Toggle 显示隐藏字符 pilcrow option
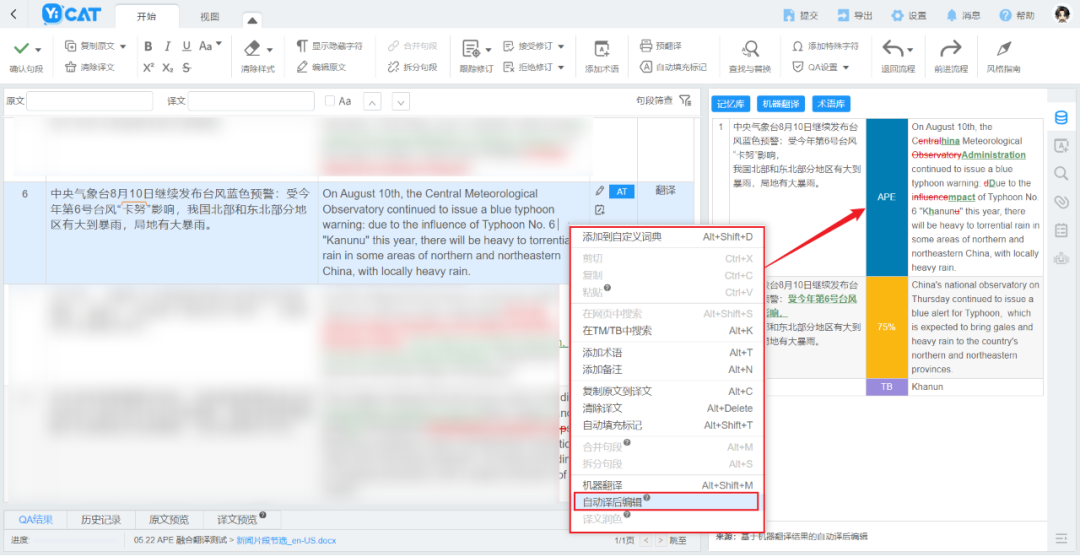The image size is (1080, 557). pos(330,46)
